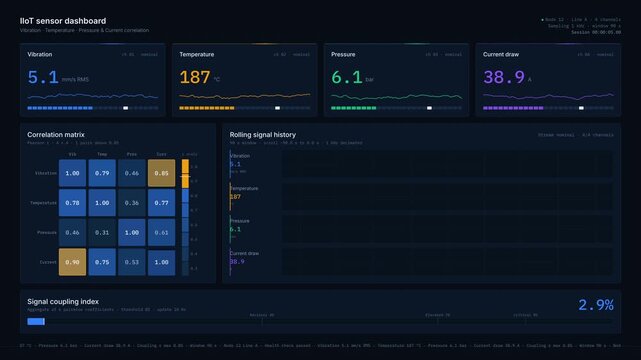
Task: Click the Temperature card value 187
Action: pos(195,77)
